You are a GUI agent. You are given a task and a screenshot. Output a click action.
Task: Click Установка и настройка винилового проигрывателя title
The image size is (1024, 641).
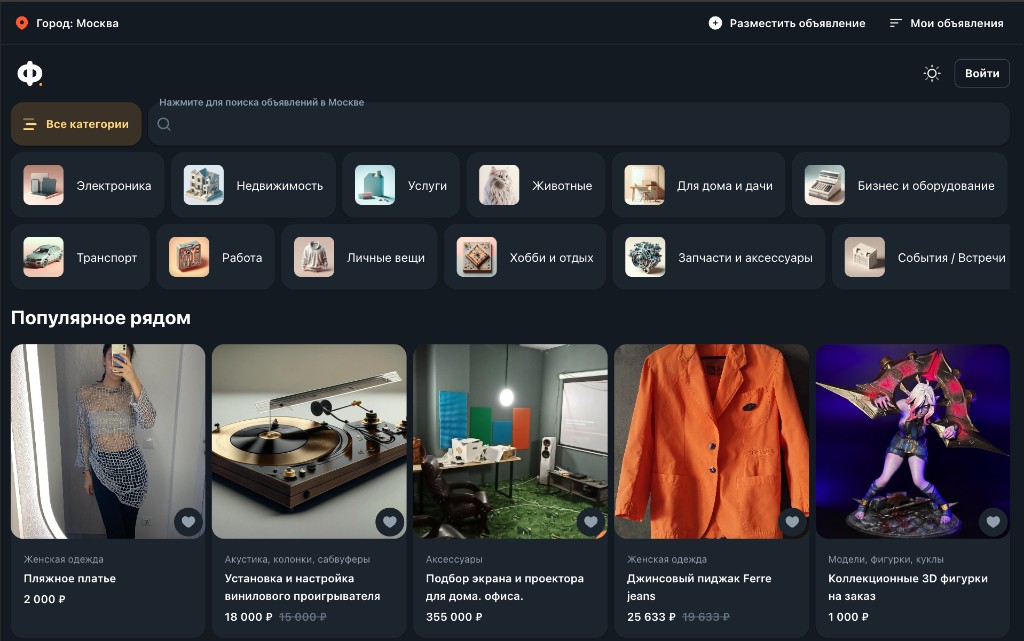302,587
